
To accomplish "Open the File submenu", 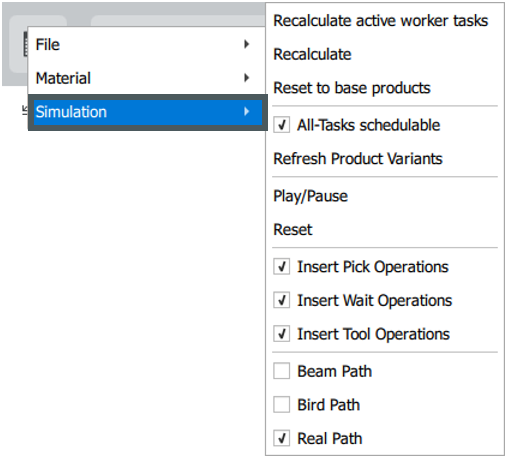I will [x=146, y=45].
